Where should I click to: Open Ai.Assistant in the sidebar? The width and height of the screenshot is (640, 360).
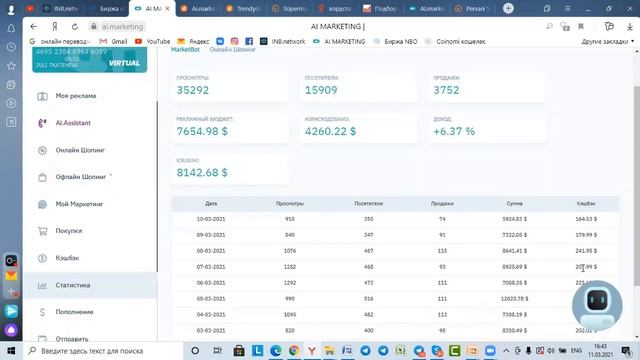click(73, 123)
